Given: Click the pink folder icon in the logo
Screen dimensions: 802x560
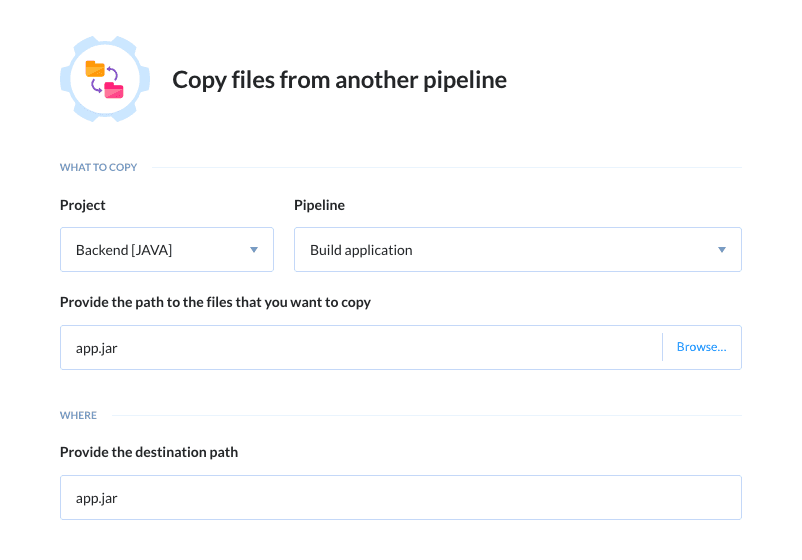Looking at the screenshot, I should coord(114,91).
